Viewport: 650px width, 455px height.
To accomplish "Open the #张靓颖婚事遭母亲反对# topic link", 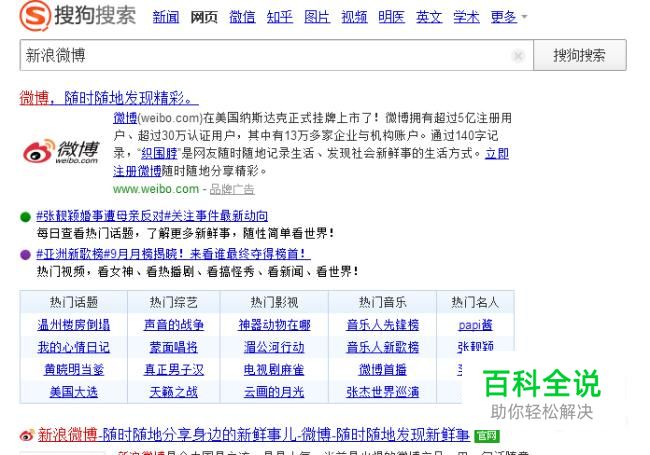I will point(152,215).
